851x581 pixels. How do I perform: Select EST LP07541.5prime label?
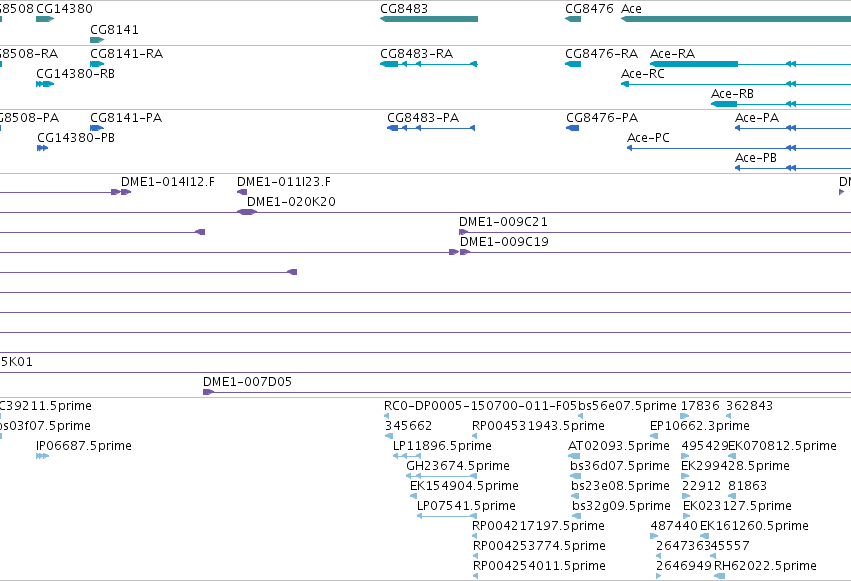tap(466, 506)
